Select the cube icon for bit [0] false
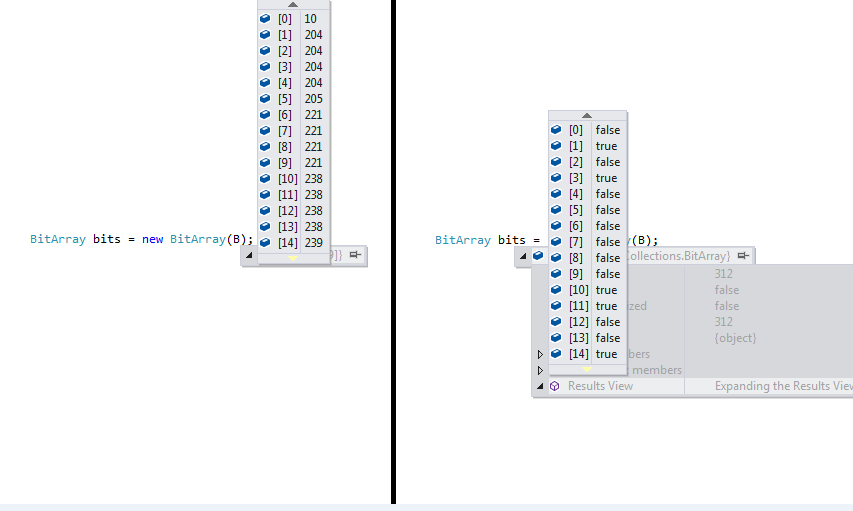This screenshot has height=511, width=853. pyautogui.click(x=556, y=130)
